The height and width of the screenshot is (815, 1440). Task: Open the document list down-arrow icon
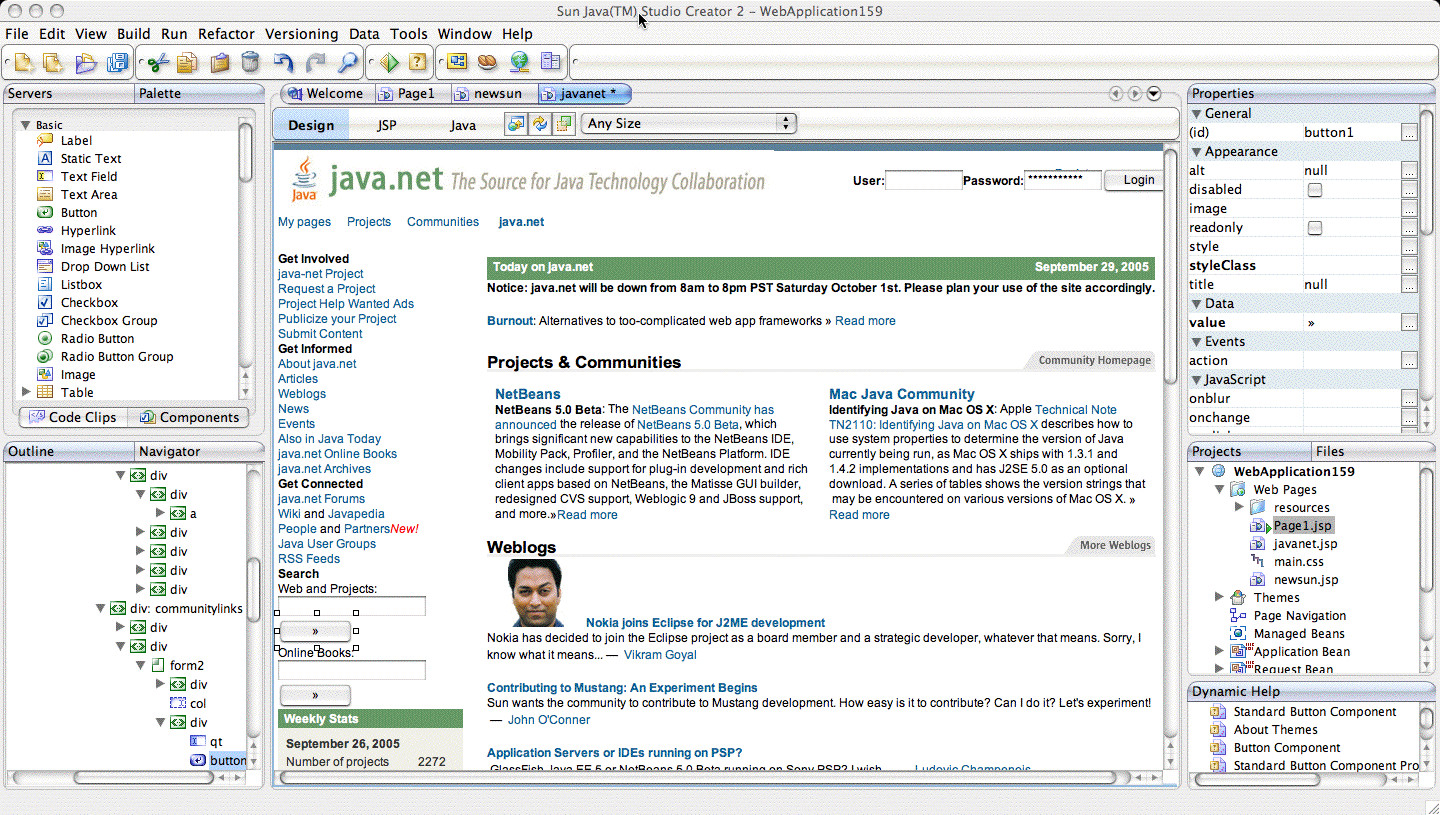[x=1154, y=94]
